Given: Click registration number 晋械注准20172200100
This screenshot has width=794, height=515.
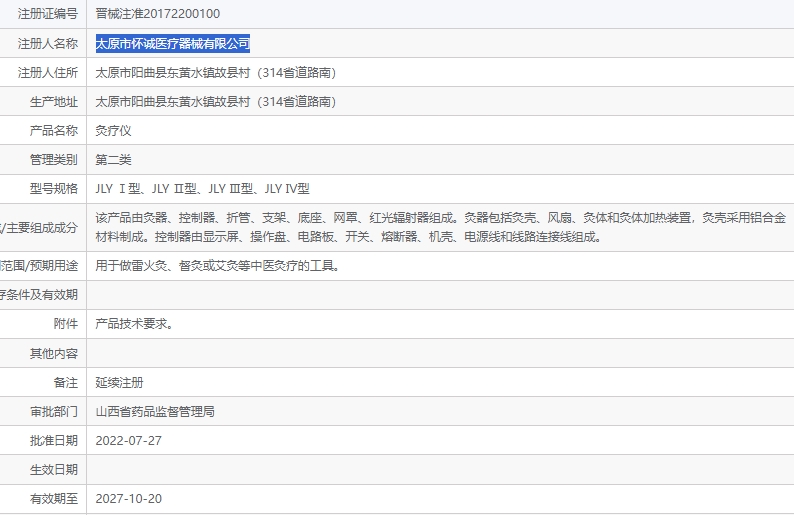Looking at the screenshot, I should click(157, 14).
